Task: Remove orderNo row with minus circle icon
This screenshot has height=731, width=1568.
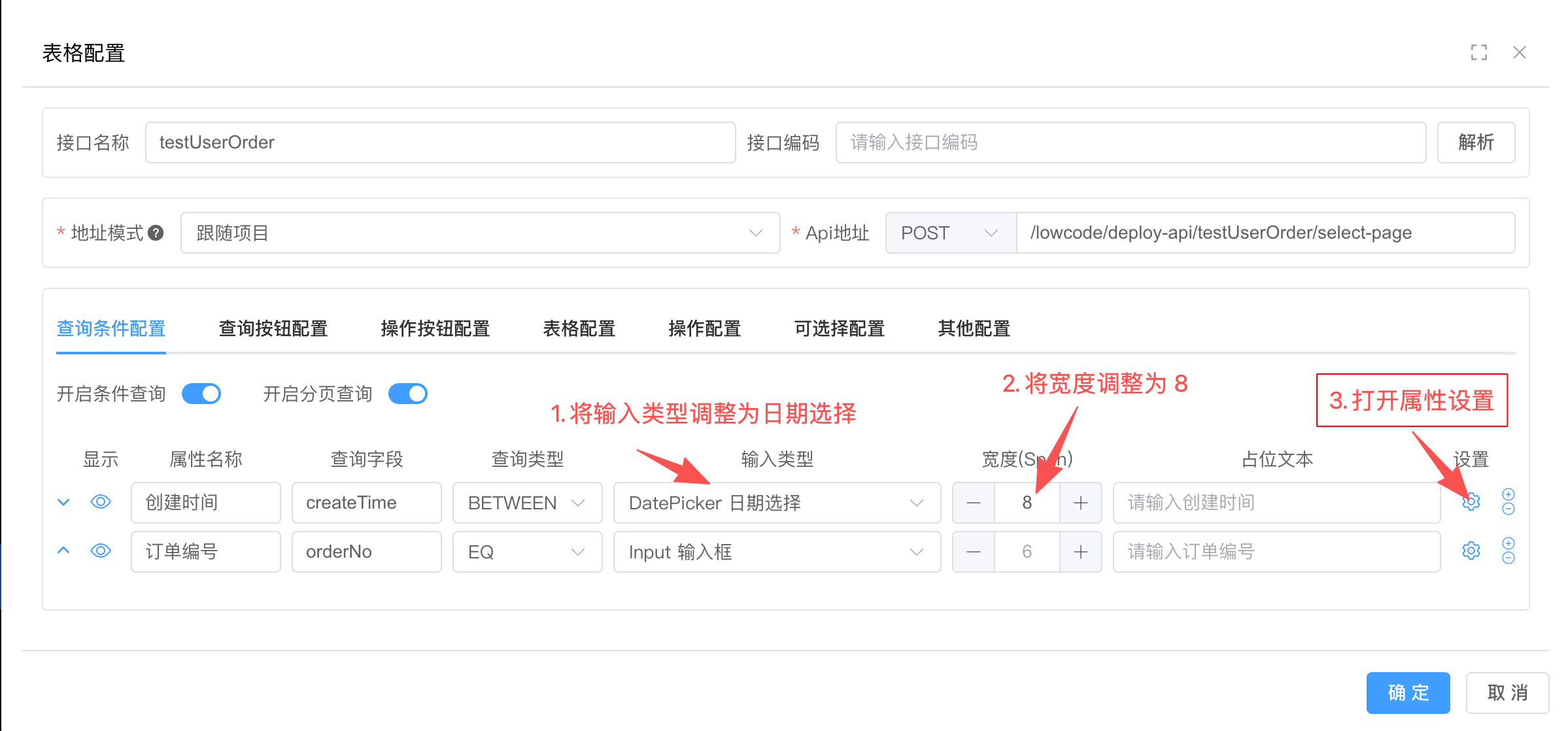Action: [x=1508, y=558]
